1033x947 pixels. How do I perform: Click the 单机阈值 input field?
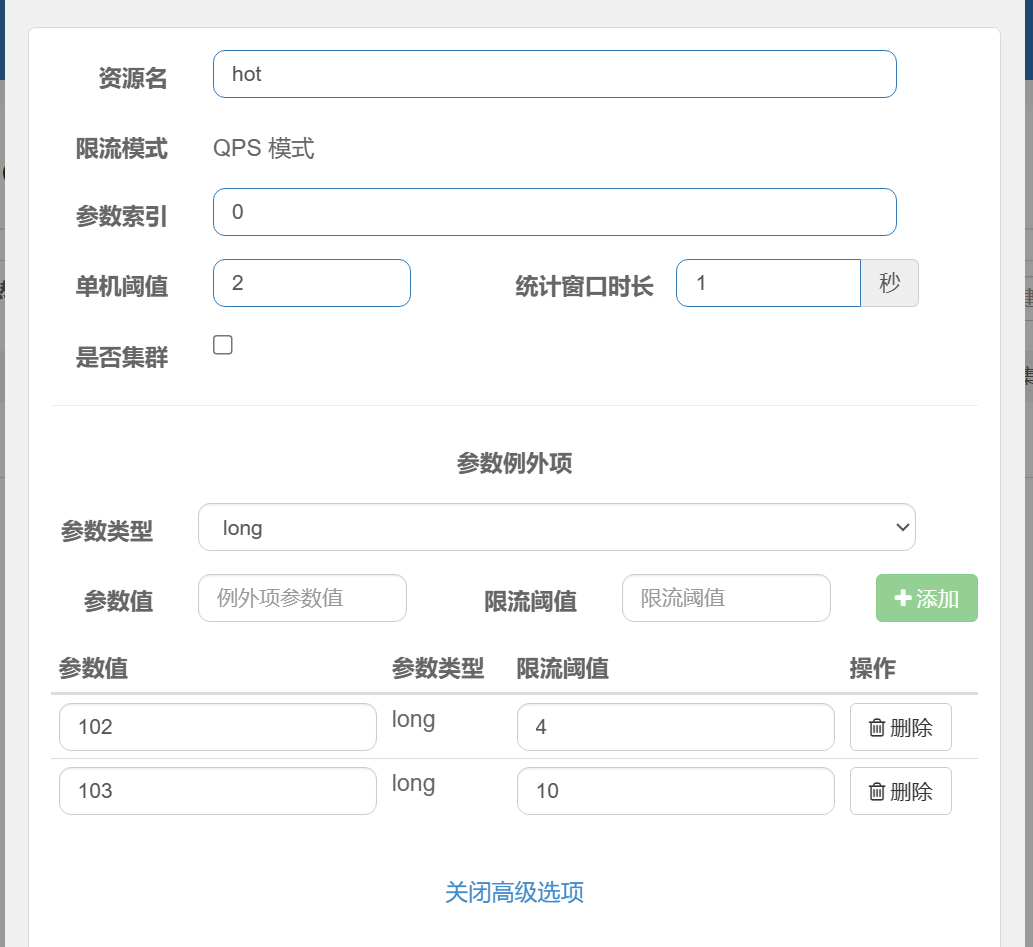tap(312, 283)
